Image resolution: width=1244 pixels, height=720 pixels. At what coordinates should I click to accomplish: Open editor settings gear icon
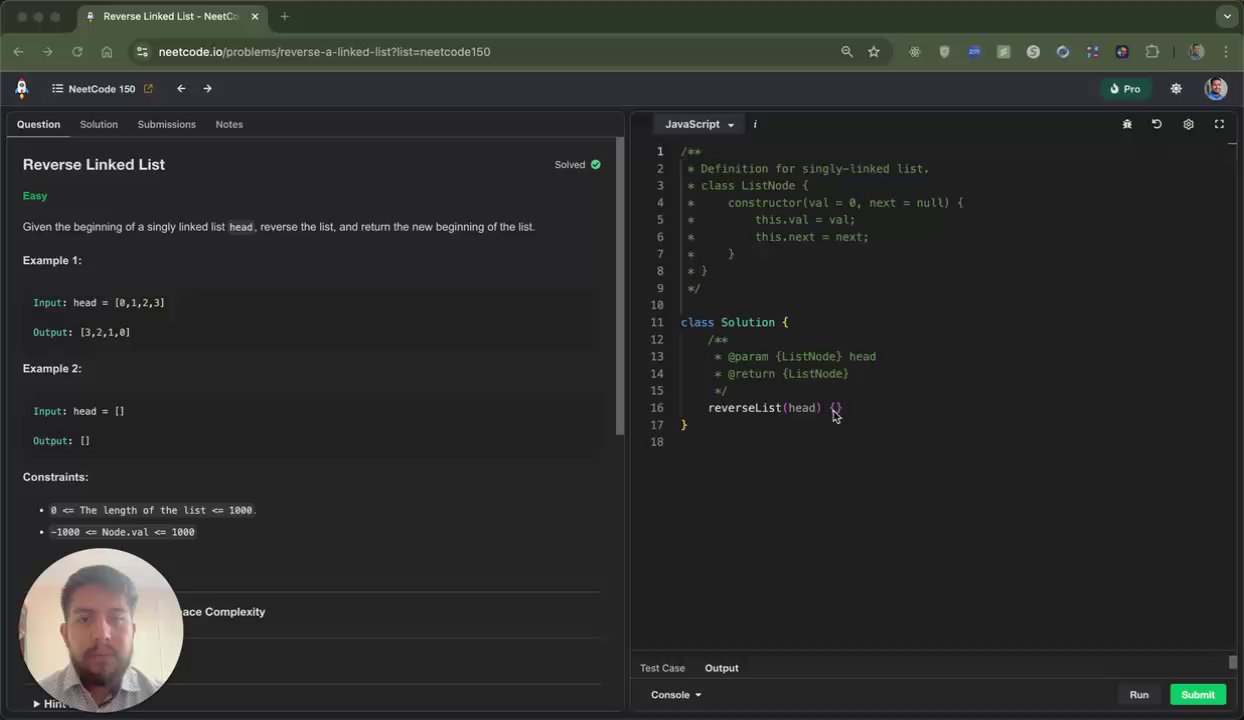pyautogui.click(x=1188, y=124)
